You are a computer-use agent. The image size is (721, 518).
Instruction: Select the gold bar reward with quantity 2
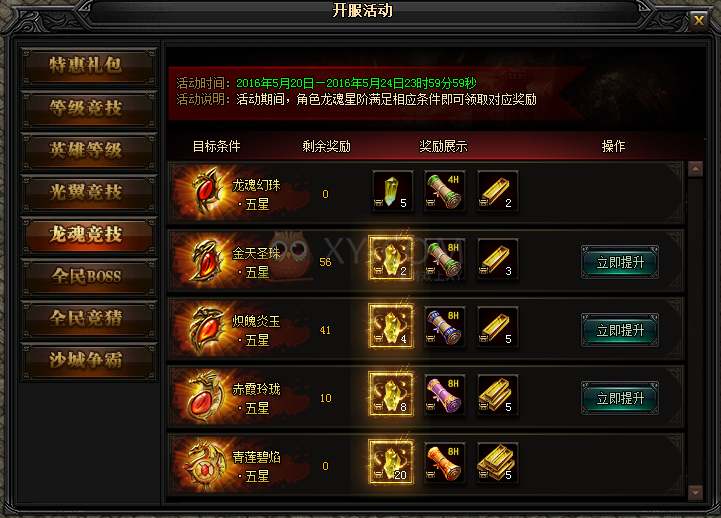click(x=497, y=191)
